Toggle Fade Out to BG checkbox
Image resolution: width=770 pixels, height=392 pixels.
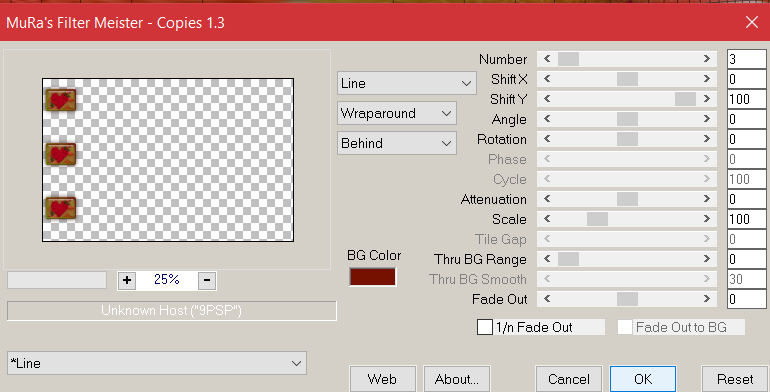[625, 327]
